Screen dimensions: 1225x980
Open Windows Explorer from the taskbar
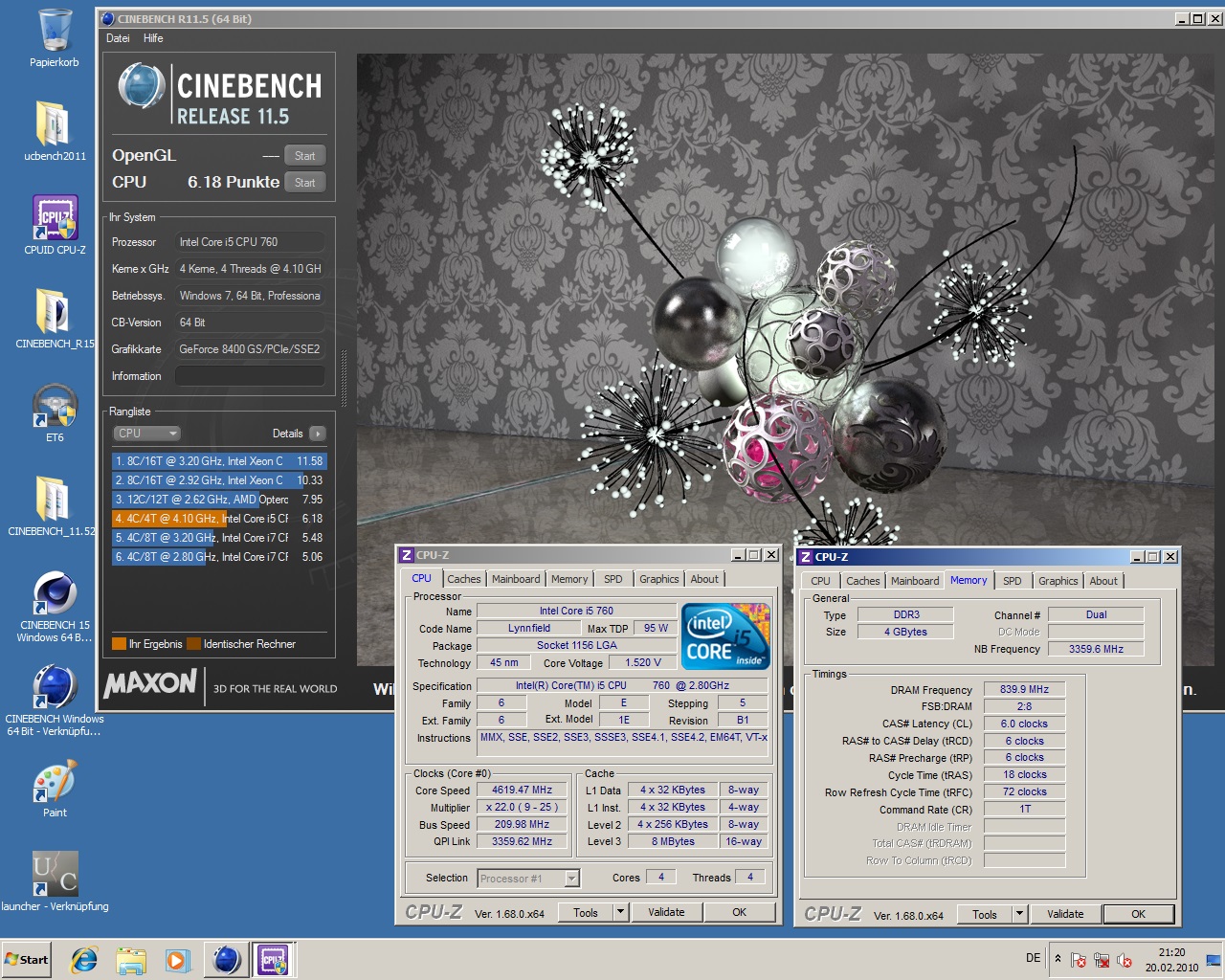click(x=131, y=960)
